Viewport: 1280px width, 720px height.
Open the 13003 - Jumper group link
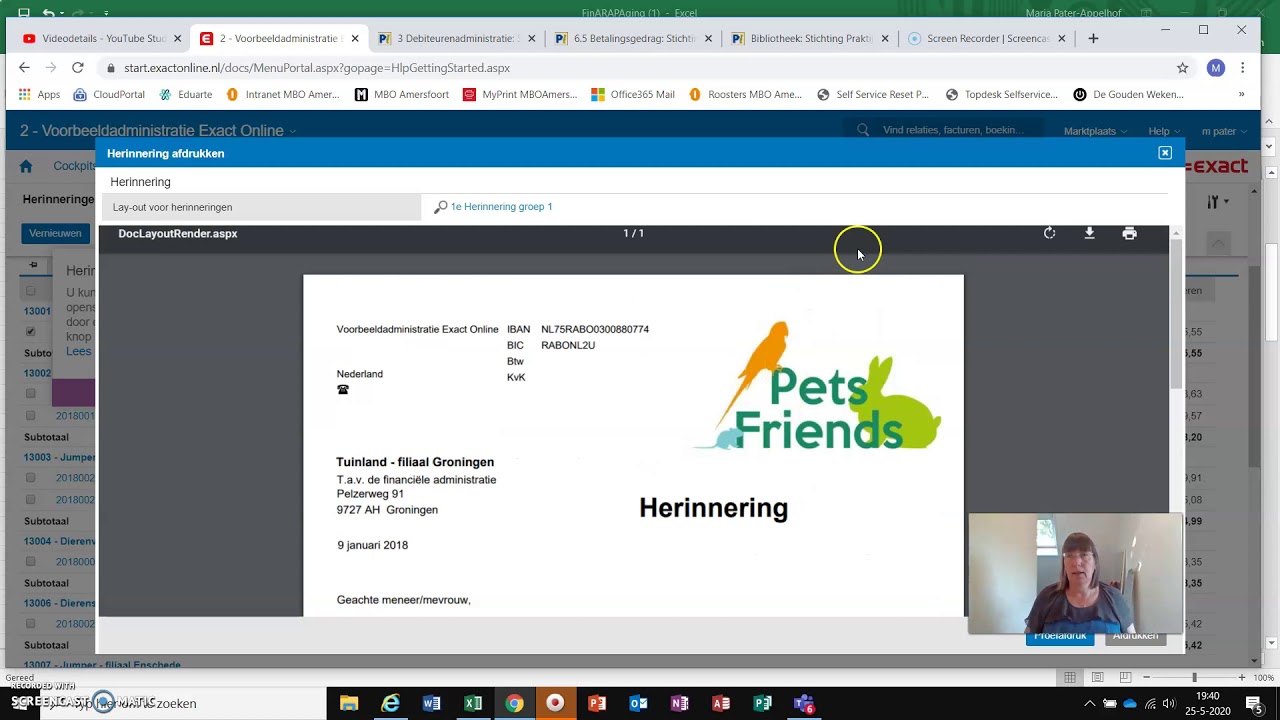(x=60, y=457)
